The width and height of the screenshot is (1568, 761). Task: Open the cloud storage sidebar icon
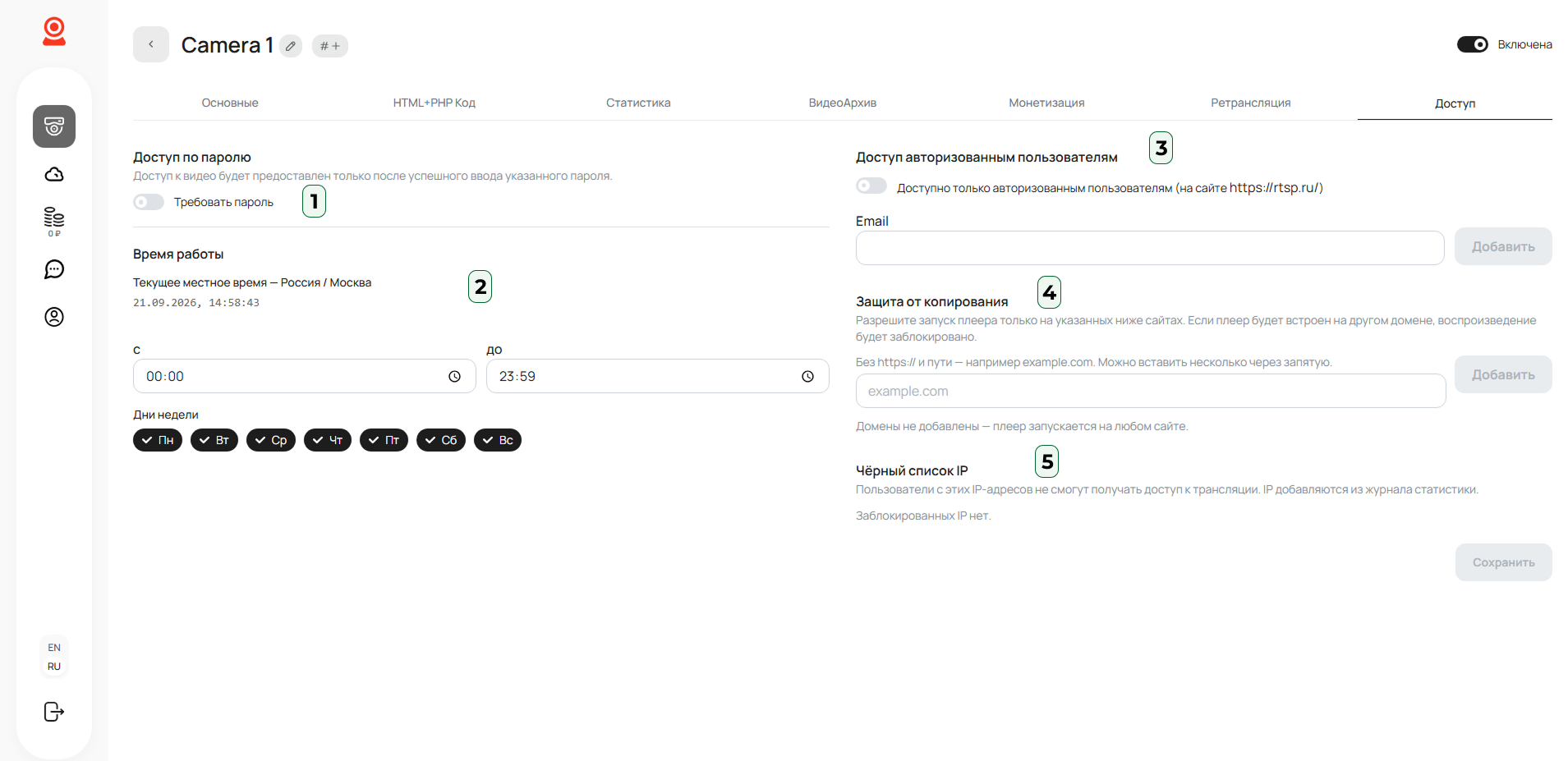click(x=54, y=174)
